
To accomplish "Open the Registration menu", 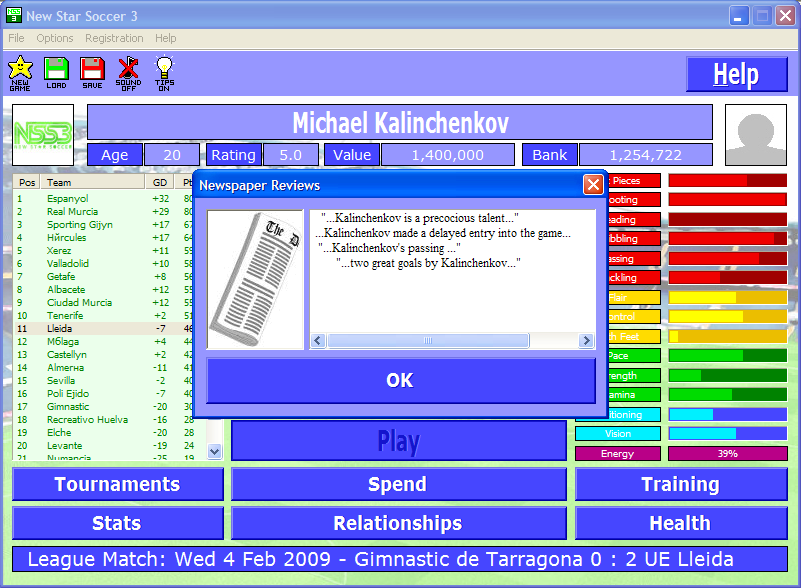I will pos(114,38).
